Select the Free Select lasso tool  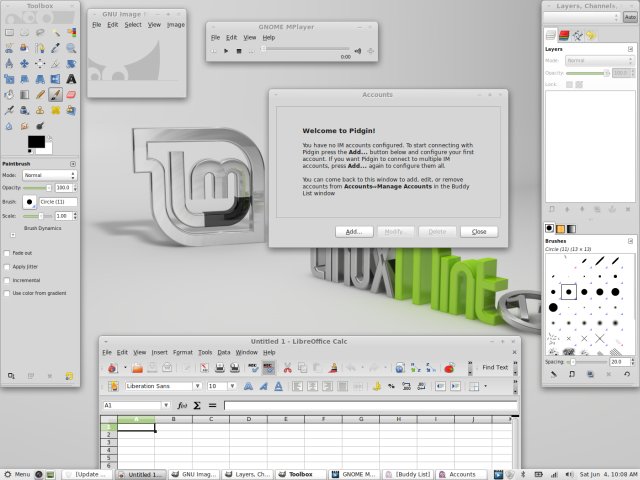tap(40, 32)
